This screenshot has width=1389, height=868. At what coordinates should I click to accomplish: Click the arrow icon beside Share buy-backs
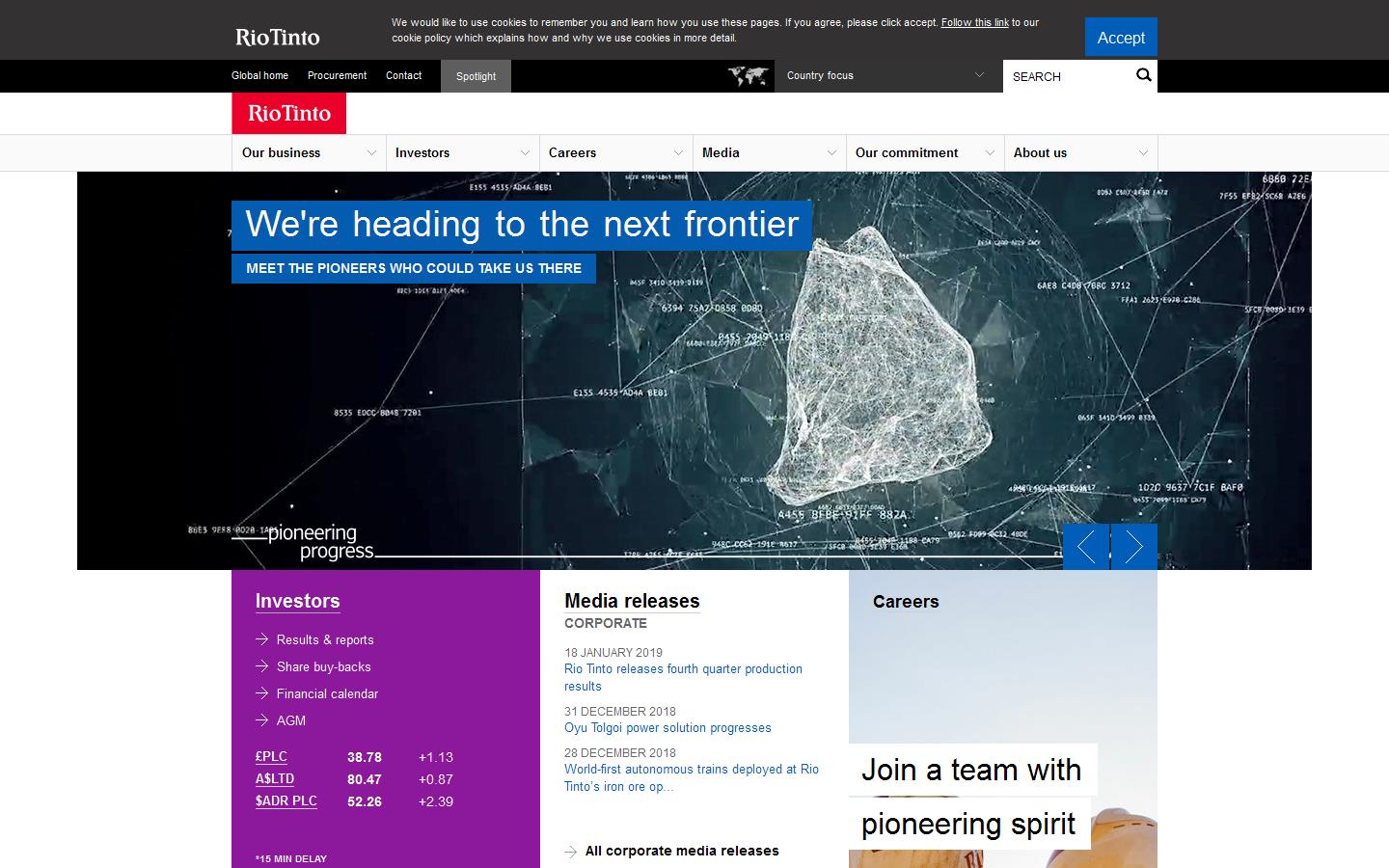click(x=261, y=666)
